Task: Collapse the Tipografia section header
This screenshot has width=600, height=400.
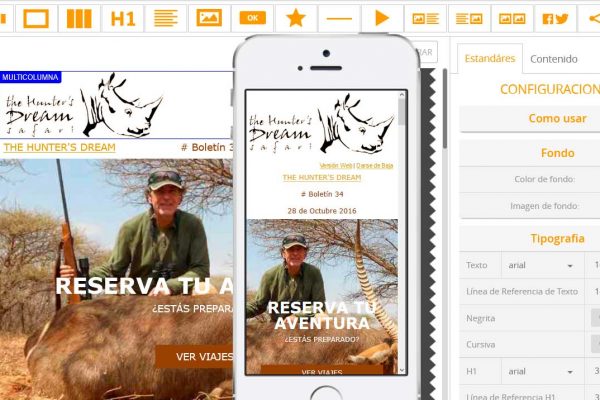Action: click(x=557, y=238)
